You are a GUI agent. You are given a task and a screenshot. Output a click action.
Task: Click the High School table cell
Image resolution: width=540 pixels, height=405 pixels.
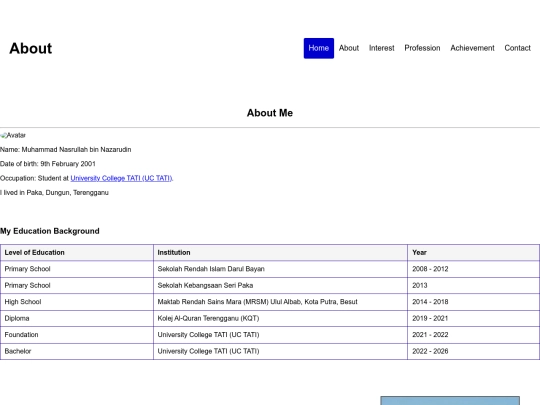77,302
